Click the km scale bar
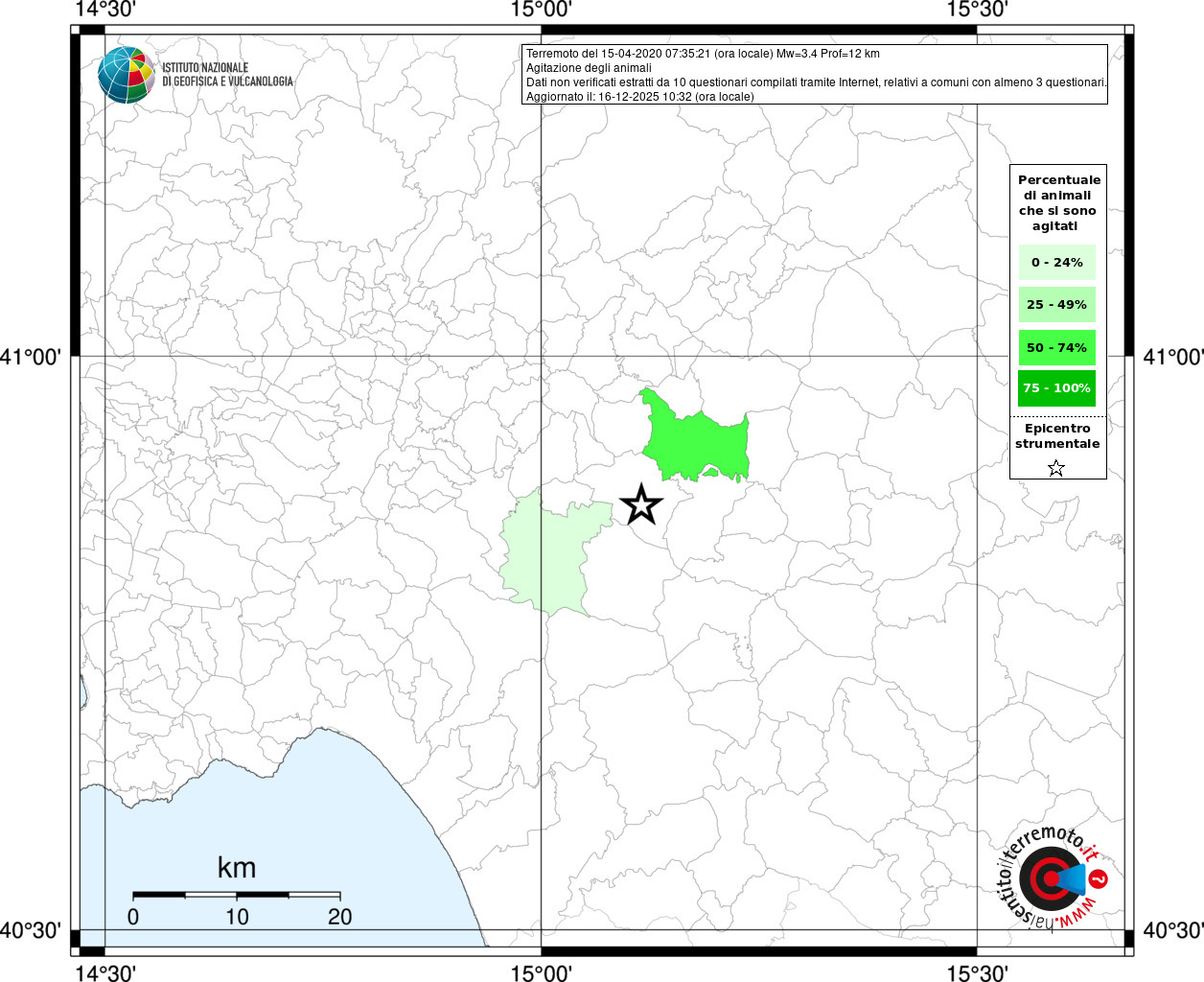1204x982 pixels. point(237,894)
